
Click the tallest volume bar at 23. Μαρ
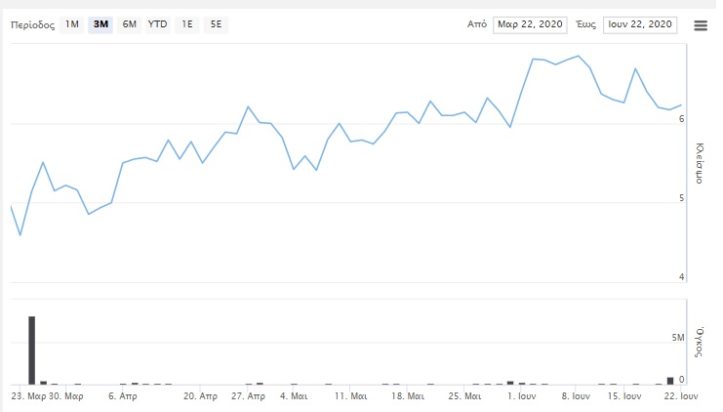click(32, 350)
